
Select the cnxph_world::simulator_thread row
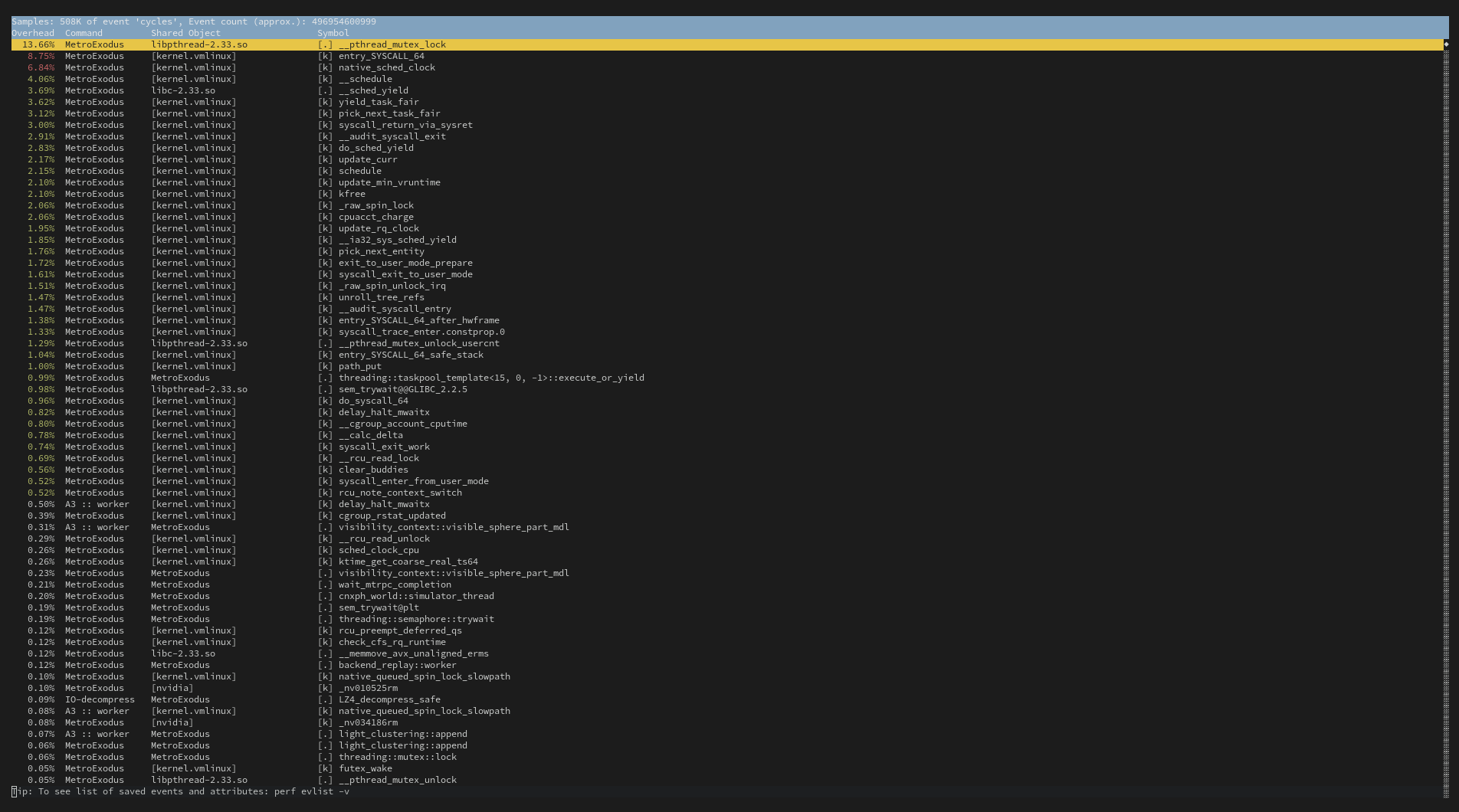click(x=416, y=596)
